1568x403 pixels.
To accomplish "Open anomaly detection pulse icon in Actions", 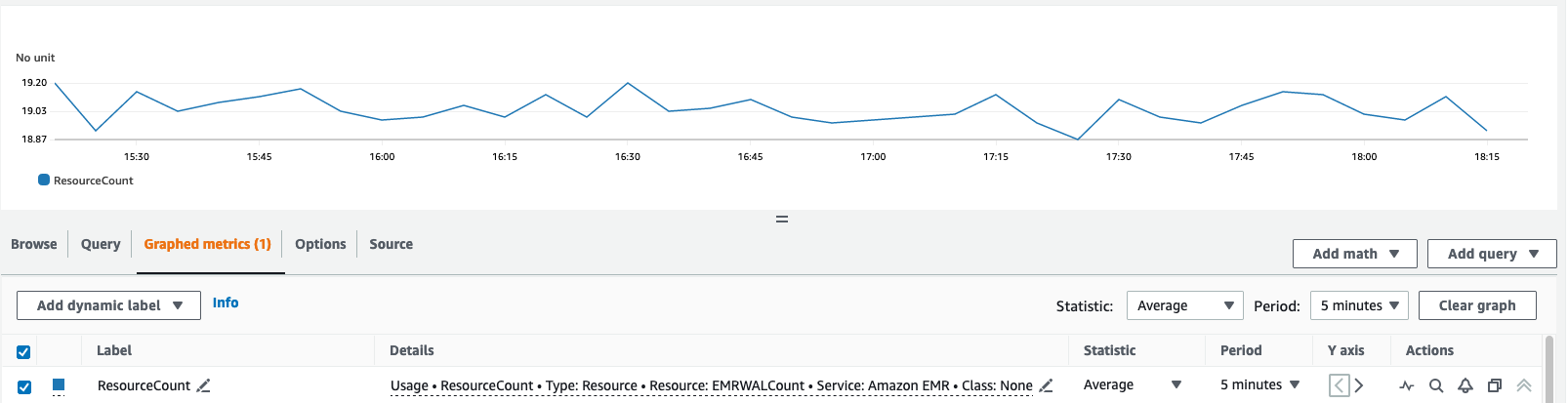I will (x=1407, y=385).
